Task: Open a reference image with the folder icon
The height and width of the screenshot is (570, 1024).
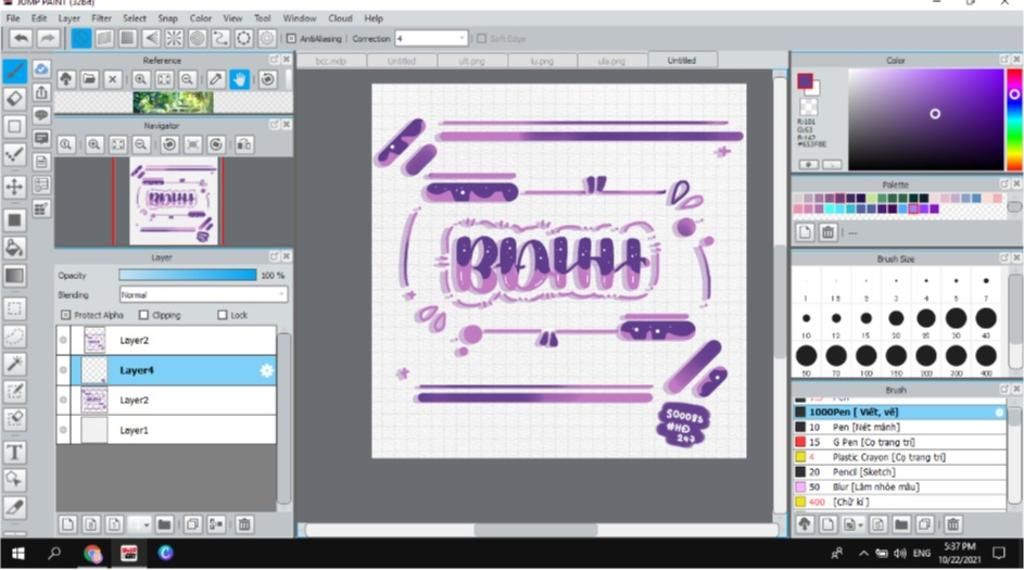Action: coord(89,80)
